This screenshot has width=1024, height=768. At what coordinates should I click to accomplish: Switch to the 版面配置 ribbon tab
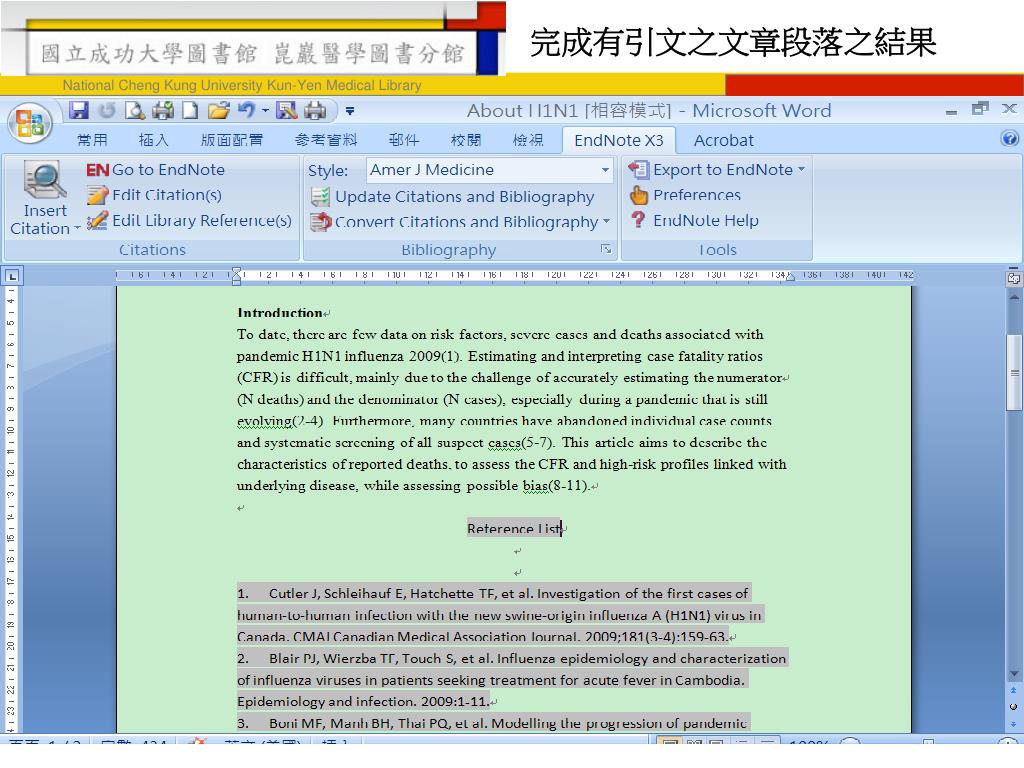click(x=231, y=140)
